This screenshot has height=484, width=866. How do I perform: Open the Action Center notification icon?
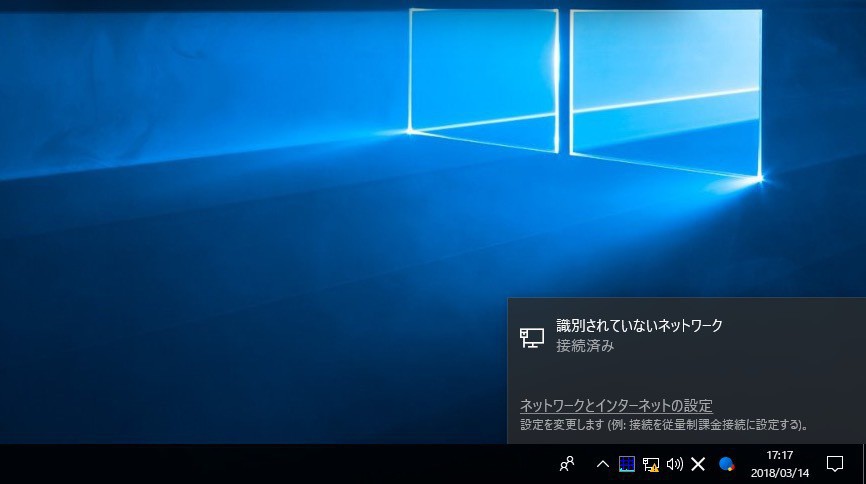click(835, 464)
